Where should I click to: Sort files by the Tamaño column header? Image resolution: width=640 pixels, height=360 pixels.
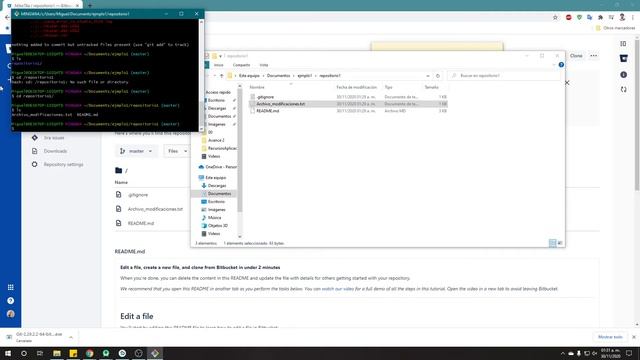click(x=431, y=87)
